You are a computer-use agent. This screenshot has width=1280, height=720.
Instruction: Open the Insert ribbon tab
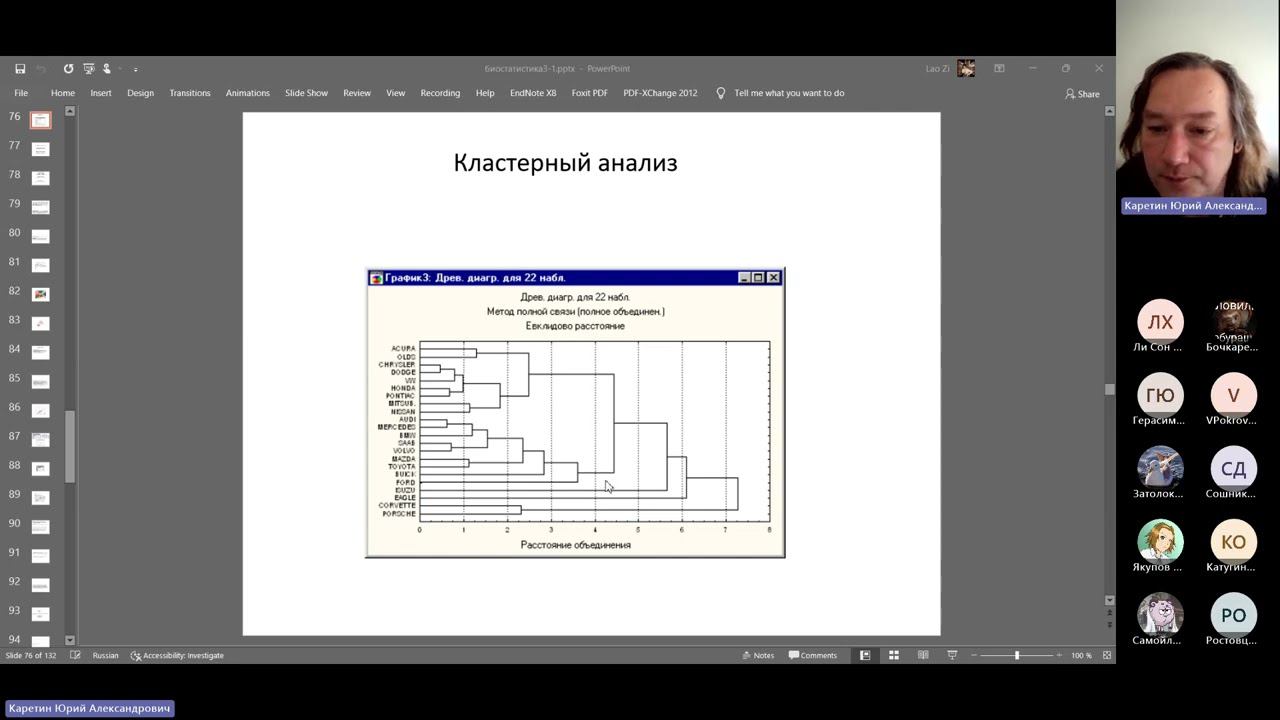pyautogui.click(x=101, y=93)
